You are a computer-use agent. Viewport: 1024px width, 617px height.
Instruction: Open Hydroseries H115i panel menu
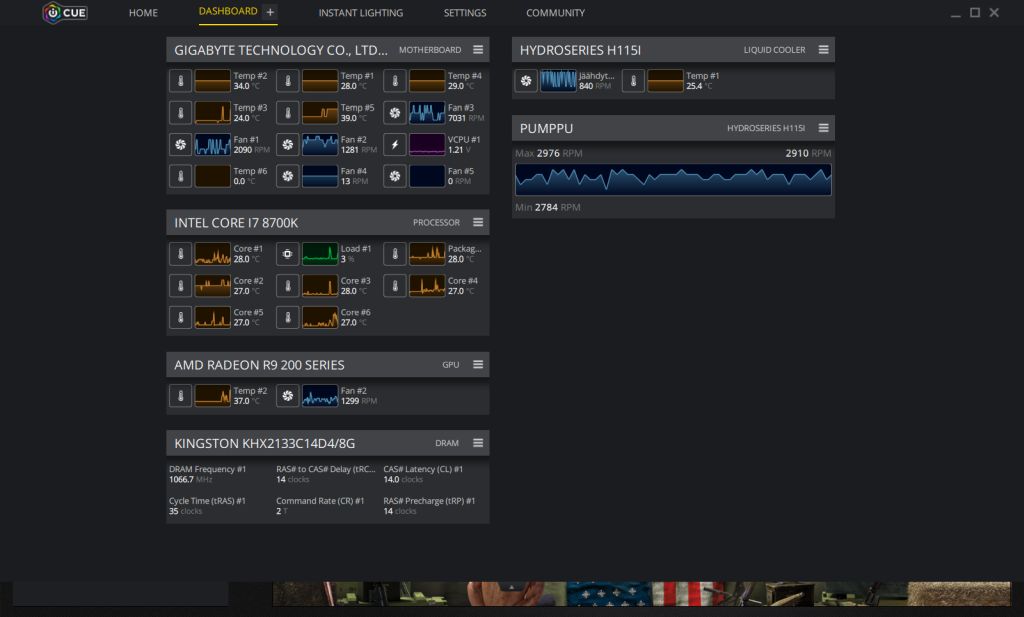(824, 50)
